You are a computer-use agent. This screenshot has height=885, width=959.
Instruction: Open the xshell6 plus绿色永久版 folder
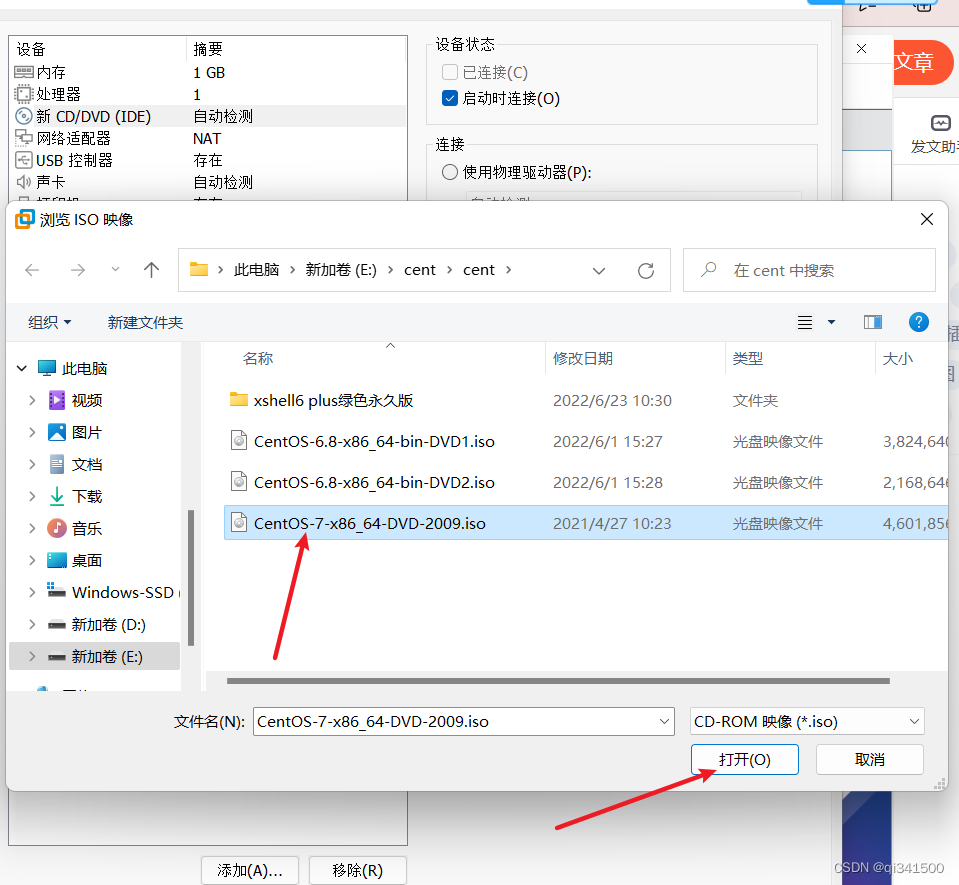tap(333, 401)
